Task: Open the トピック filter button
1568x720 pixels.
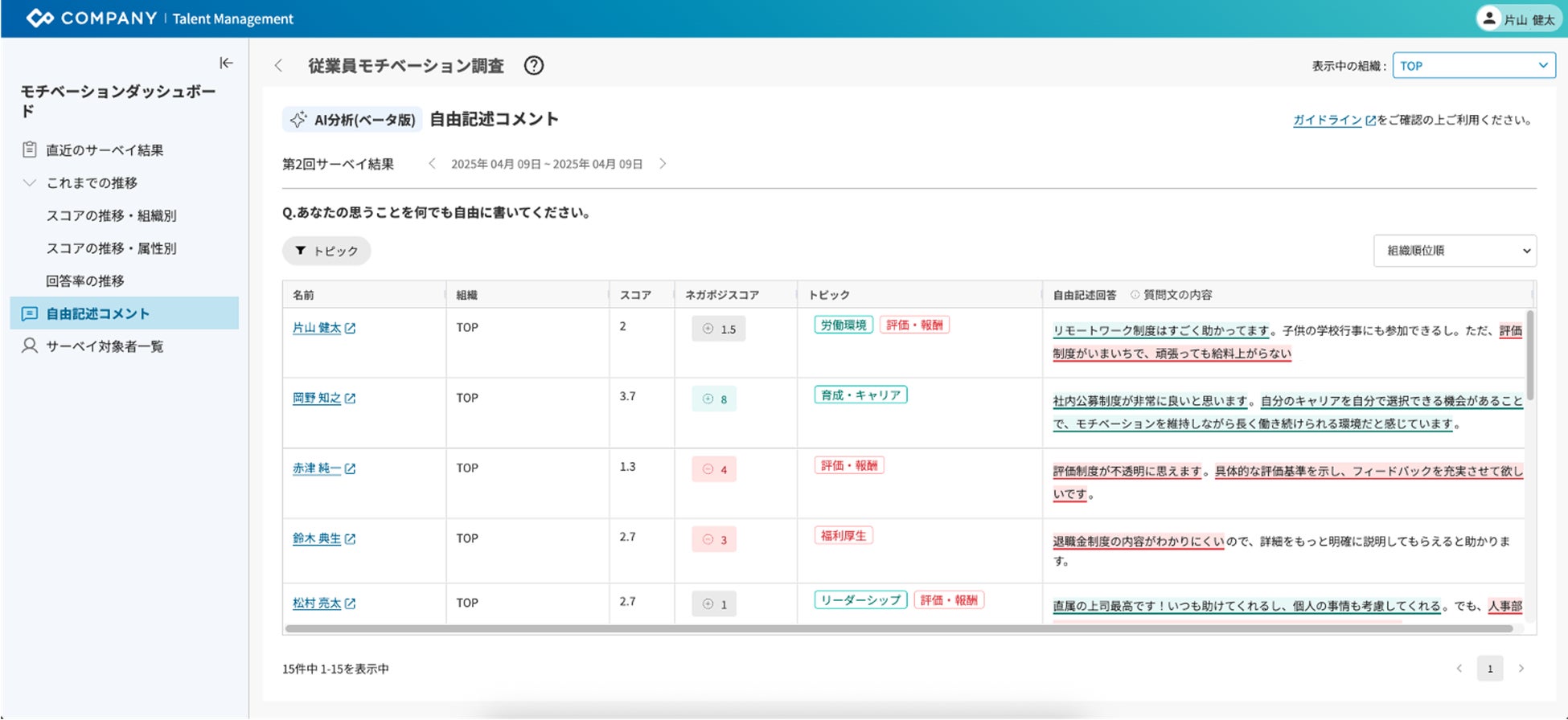Action: click(326, 251)
